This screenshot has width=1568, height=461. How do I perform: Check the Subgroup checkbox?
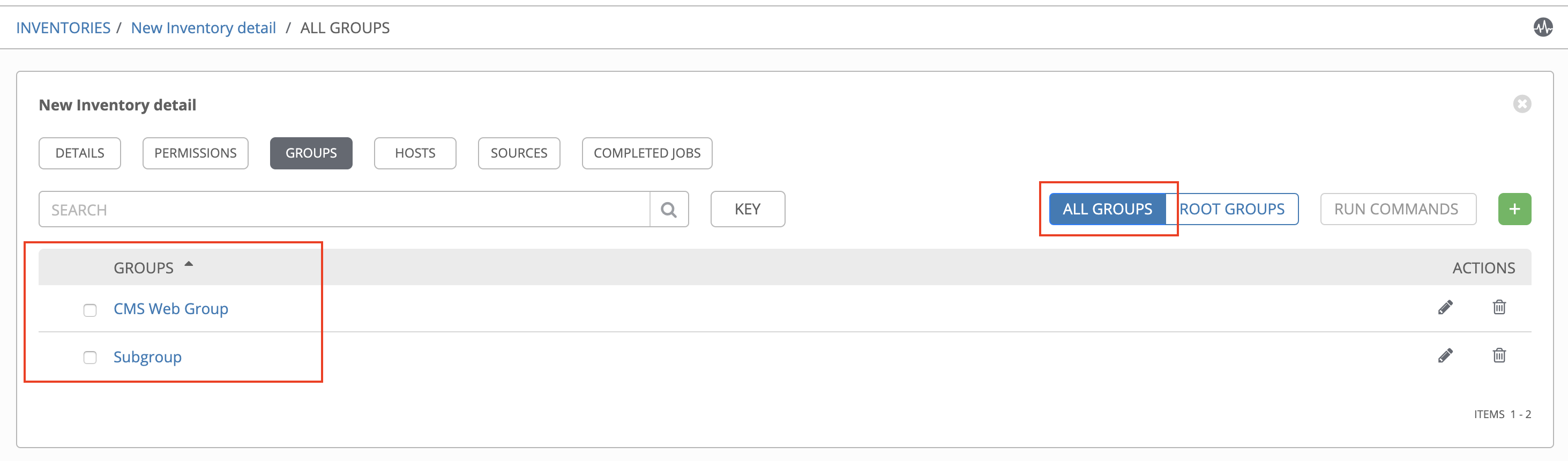(x=90, y=358)
